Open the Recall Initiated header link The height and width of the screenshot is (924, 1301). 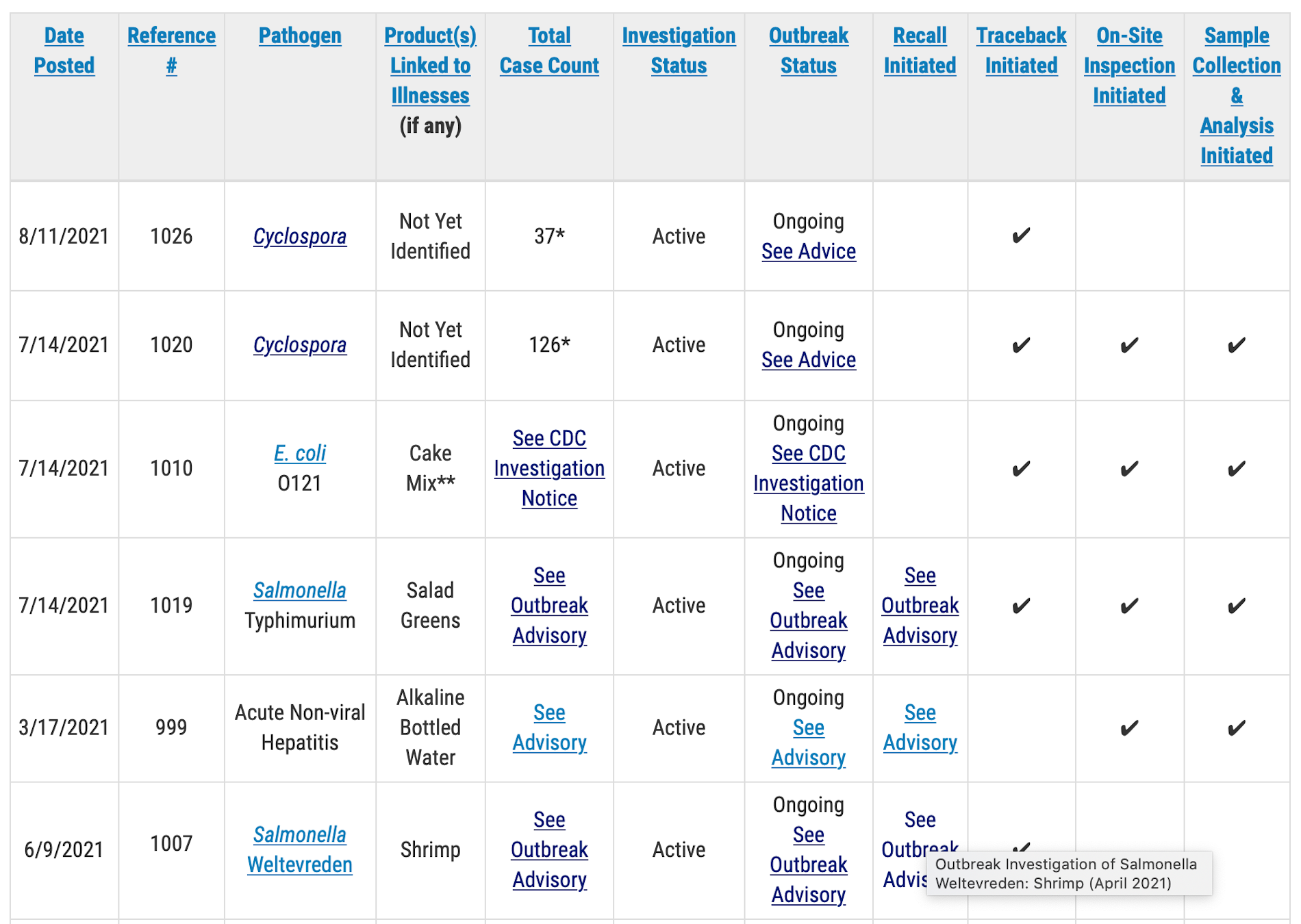tap(920, 51)
